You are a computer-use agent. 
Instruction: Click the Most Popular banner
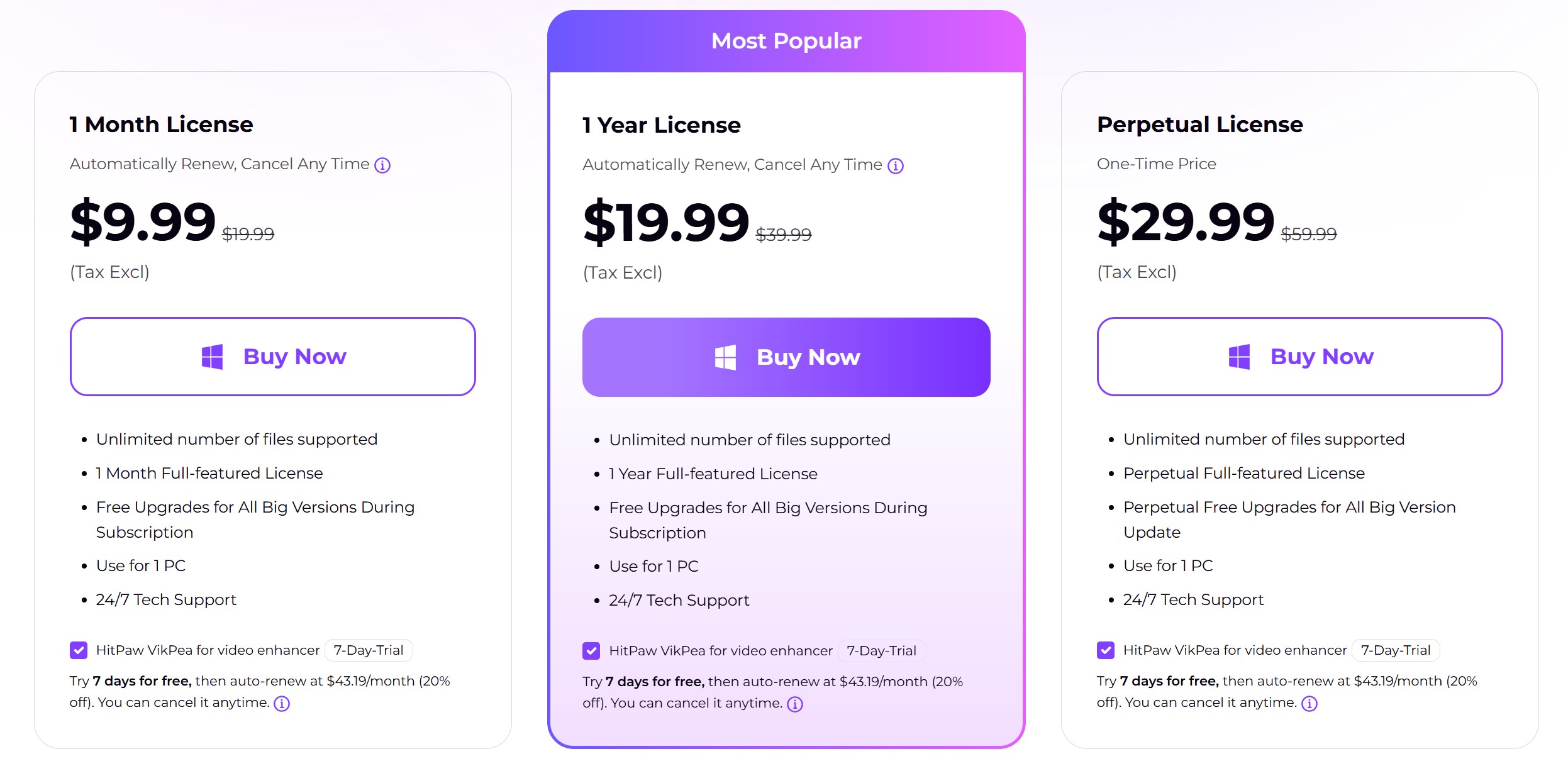786,41
